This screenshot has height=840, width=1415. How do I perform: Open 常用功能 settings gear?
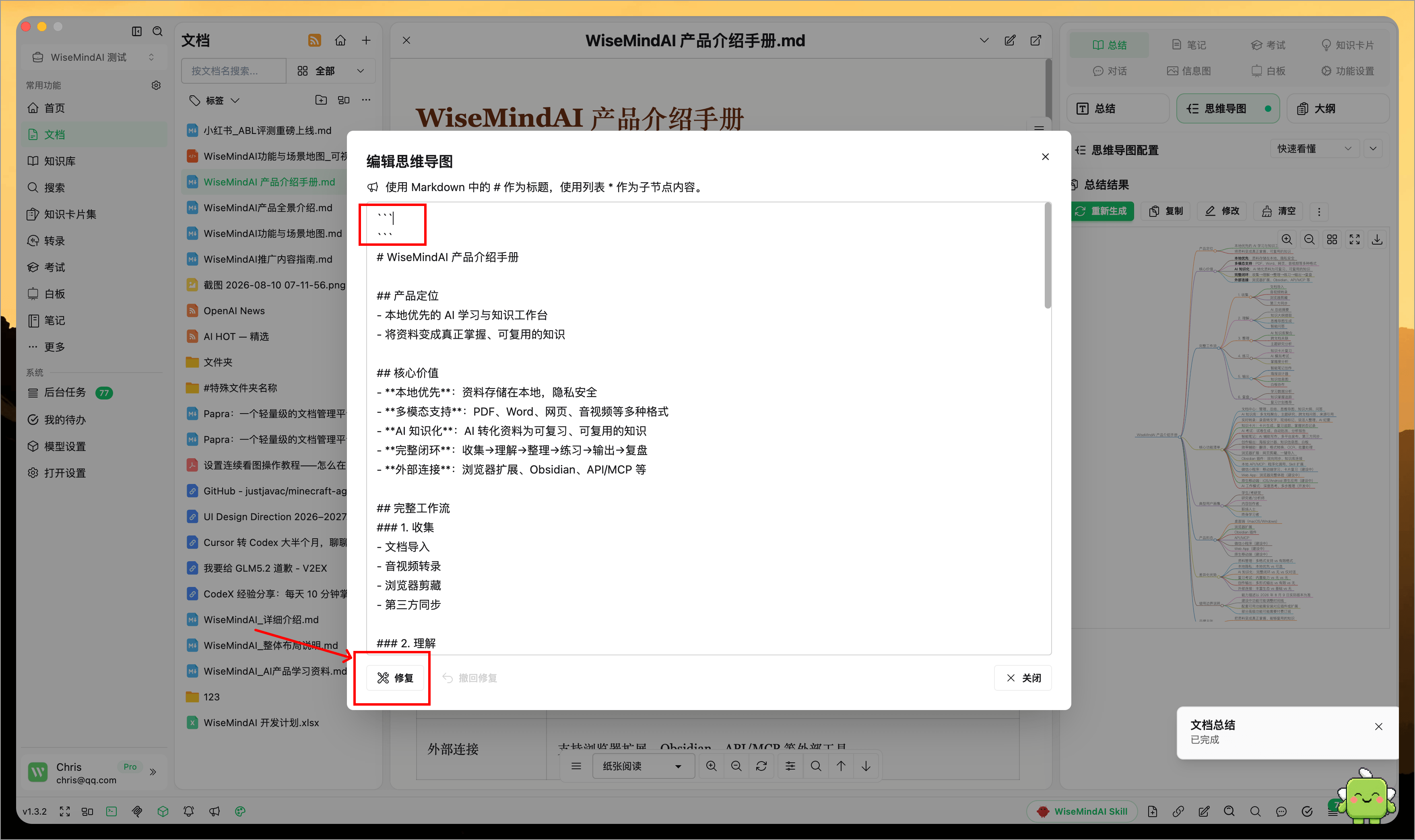point(156,85)
